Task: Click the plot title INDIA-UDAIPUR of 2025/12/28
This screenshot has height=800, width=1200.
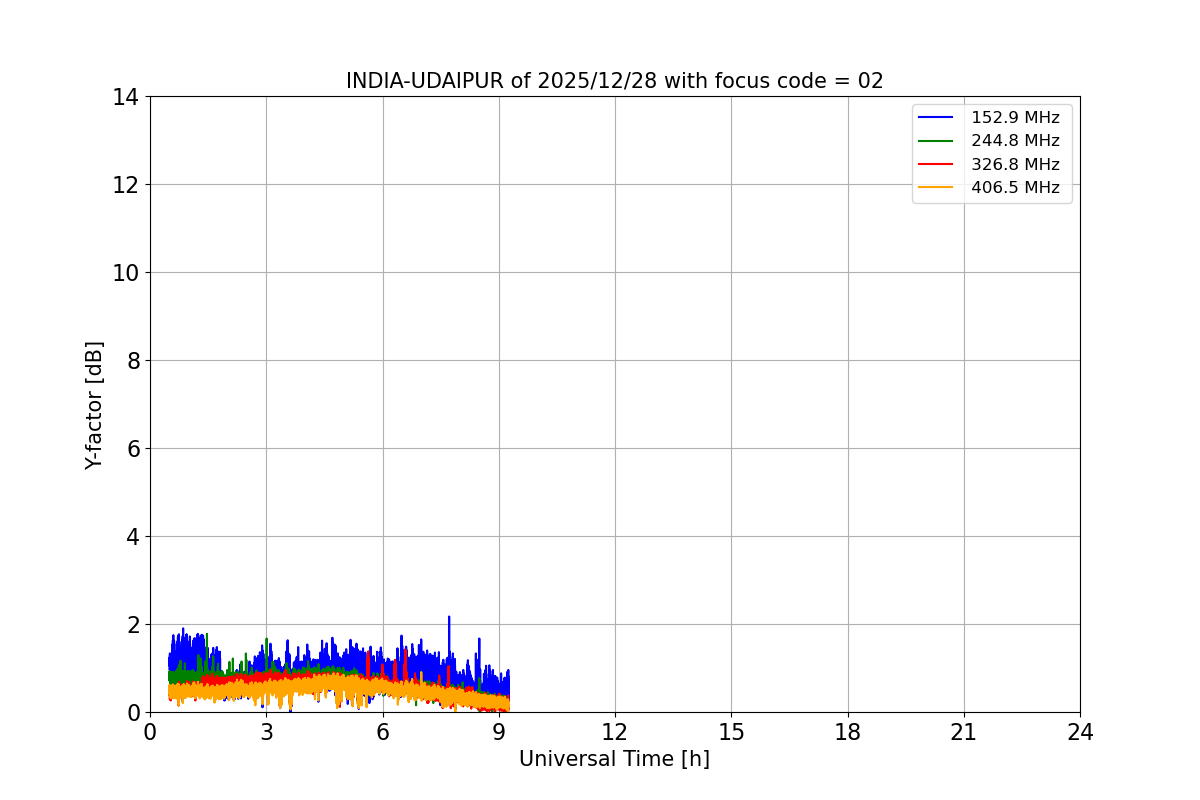Action: (615, 81)
